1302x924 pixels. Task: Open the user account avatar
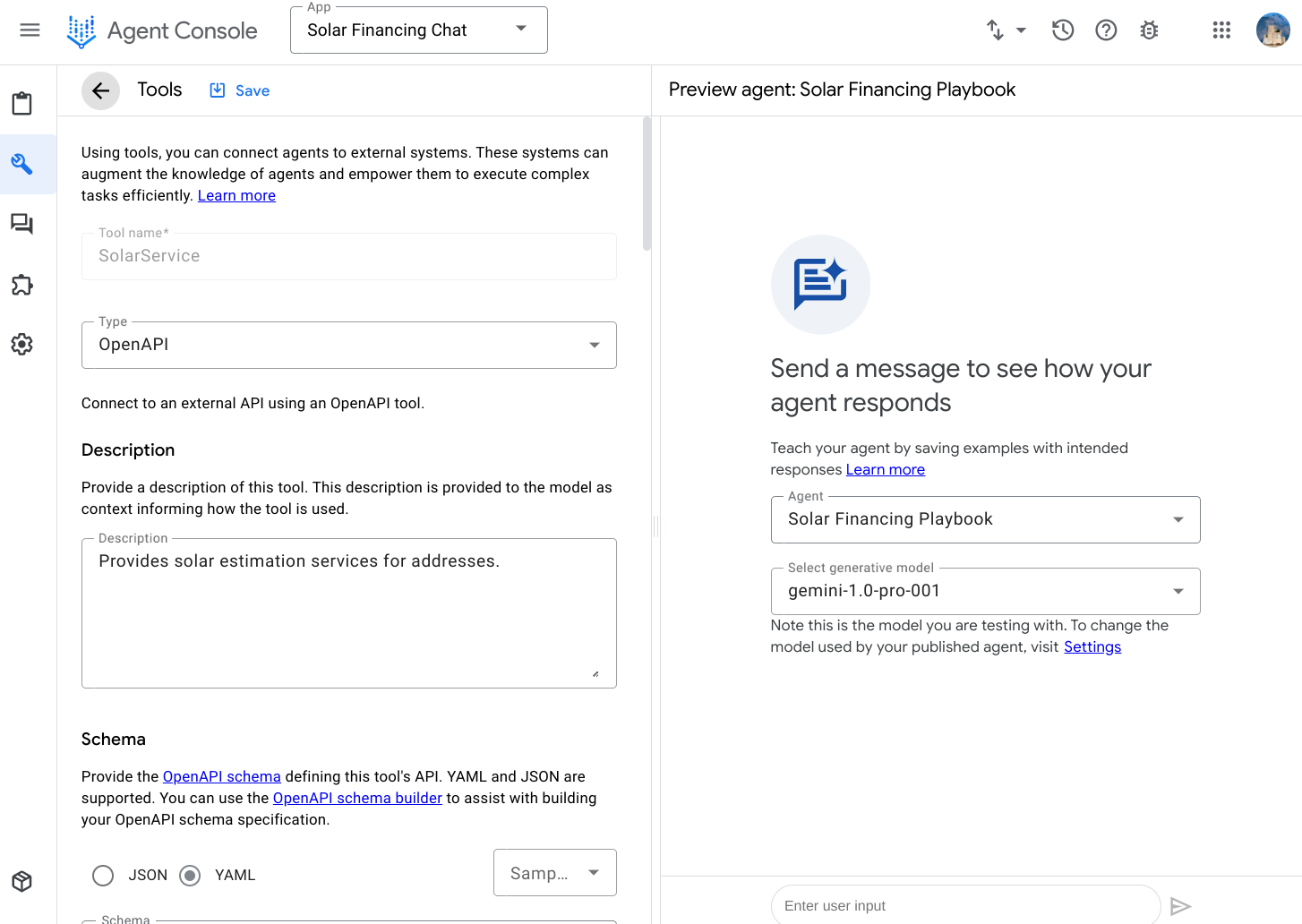click(x=1272, y=30)
